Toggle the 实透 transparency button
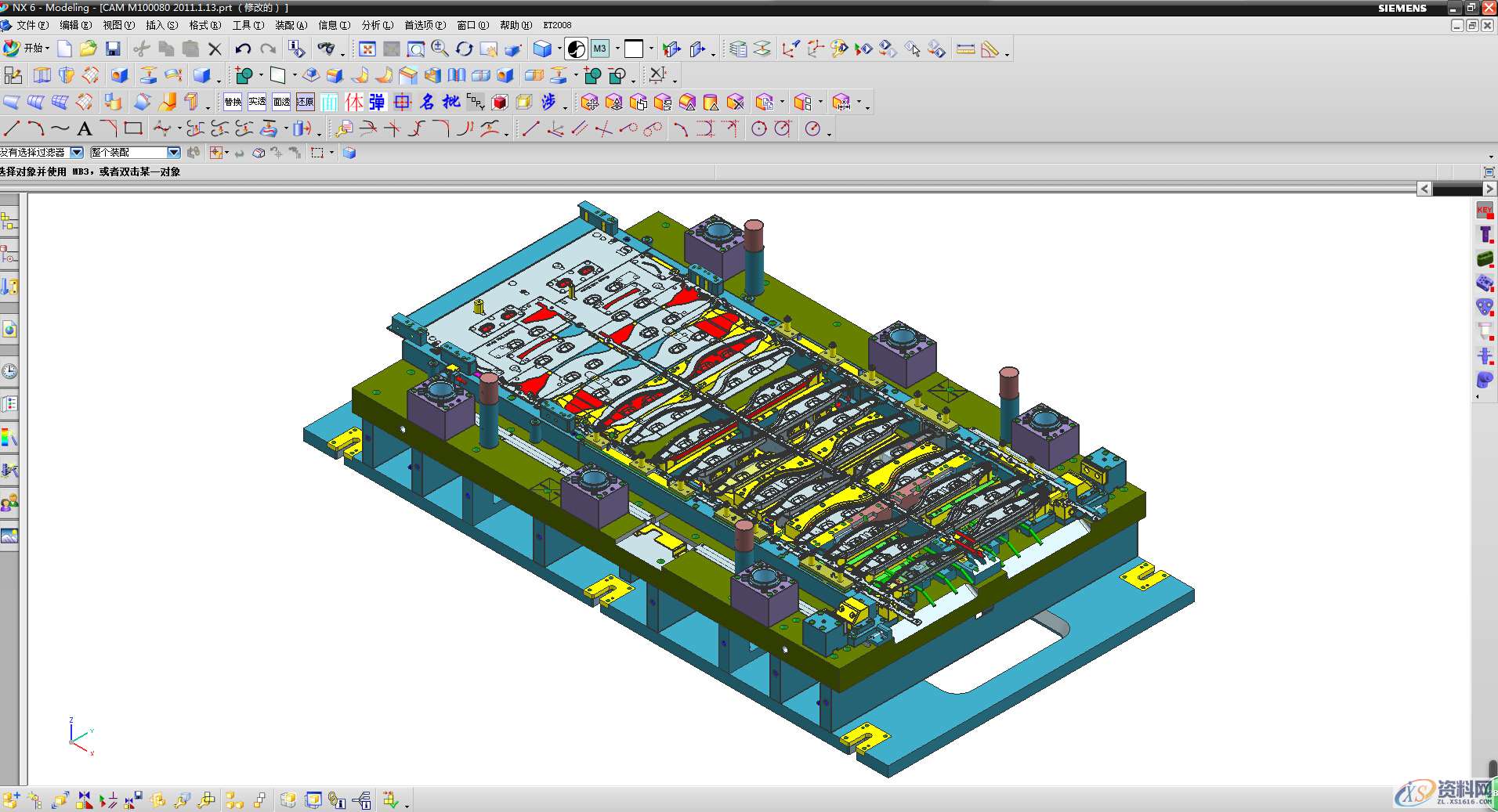 pyautogui.click(x=257, y=103)
